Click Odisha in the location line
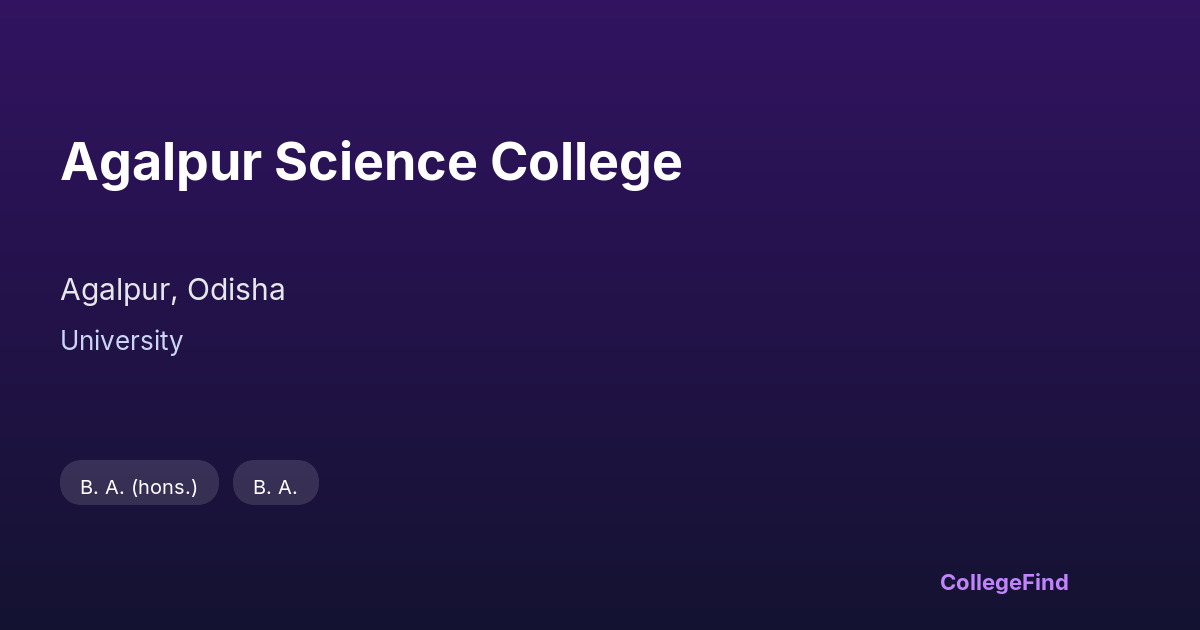Image resolution: width=1200 pixels, height=630 pixels. (236, 290)
